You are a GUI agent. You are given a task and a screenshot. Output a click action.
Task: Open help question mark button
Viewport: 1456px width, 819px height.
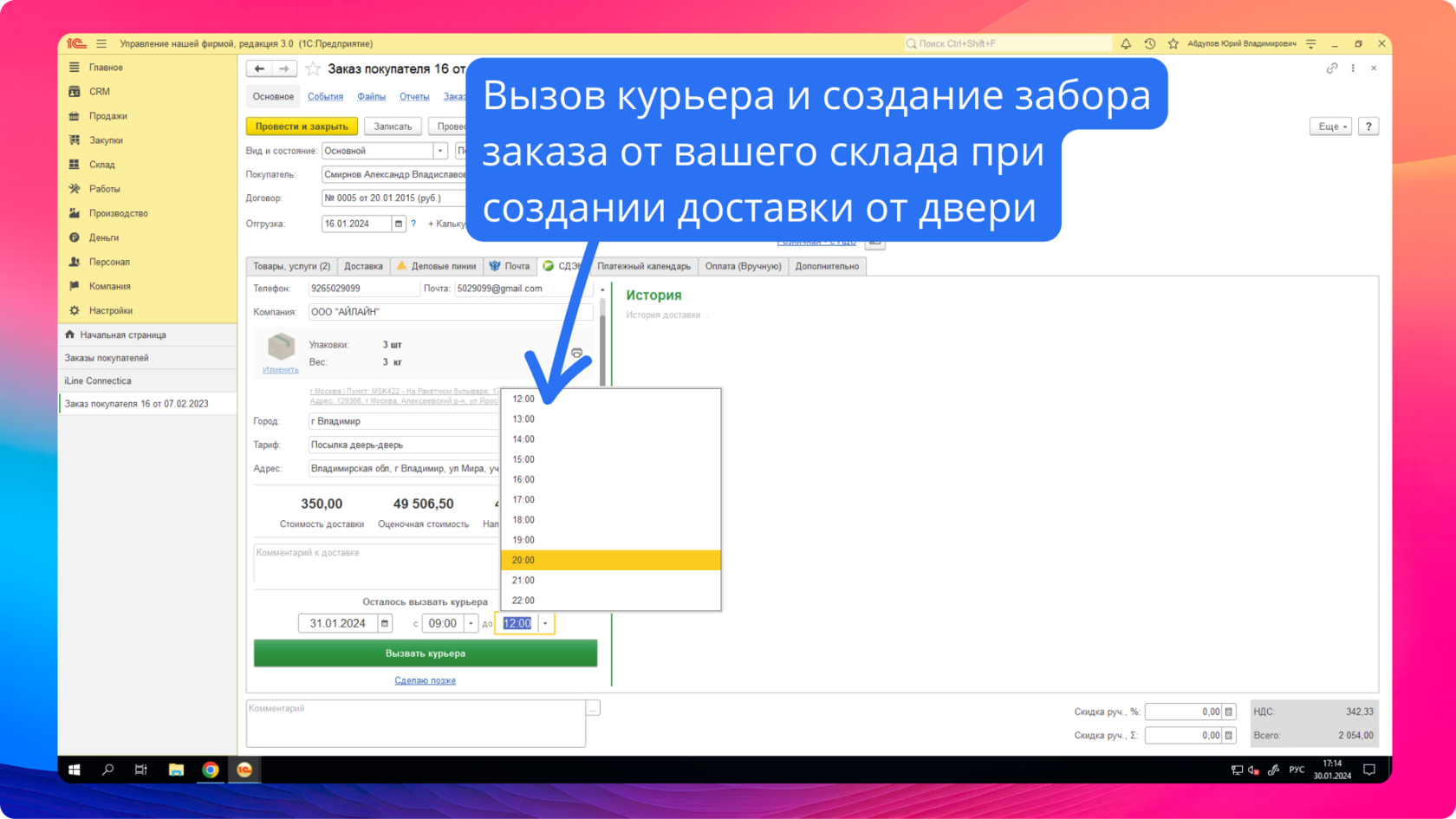(1368, 127)
